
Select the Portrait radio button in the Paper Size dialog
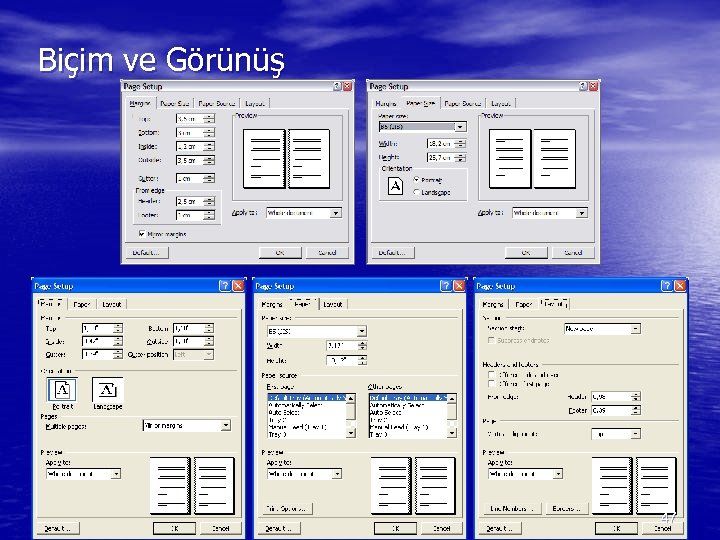pos(416,180)
